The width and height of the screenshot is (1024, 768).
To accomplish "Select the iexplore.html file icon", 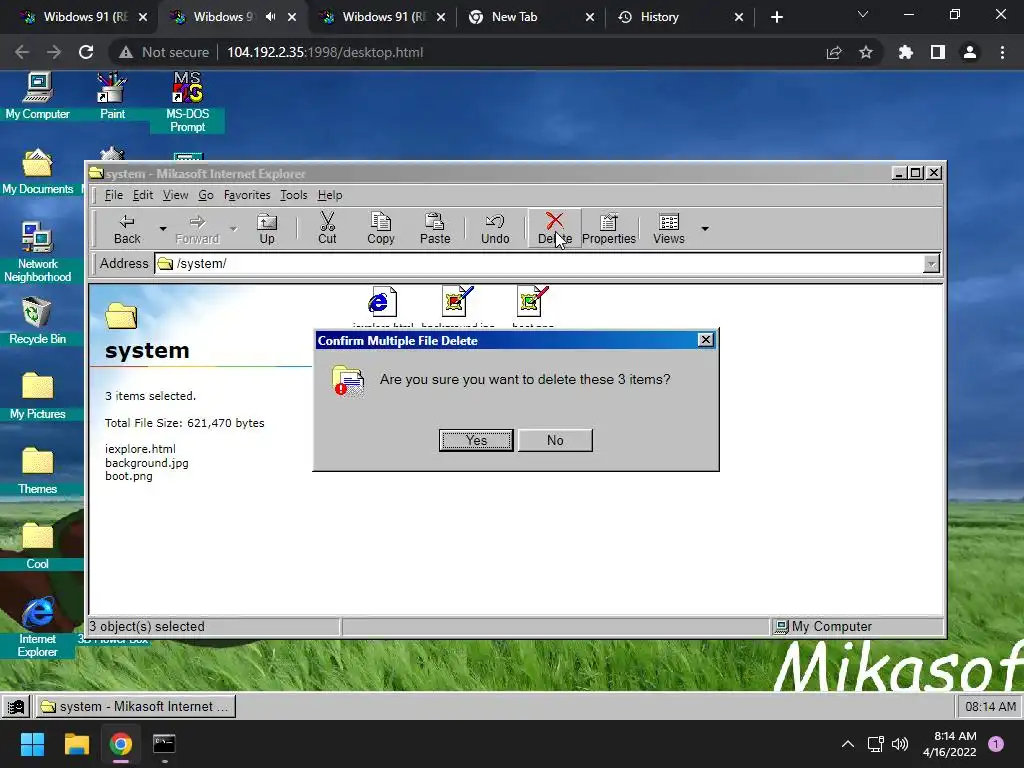I will tap(383, 304).
